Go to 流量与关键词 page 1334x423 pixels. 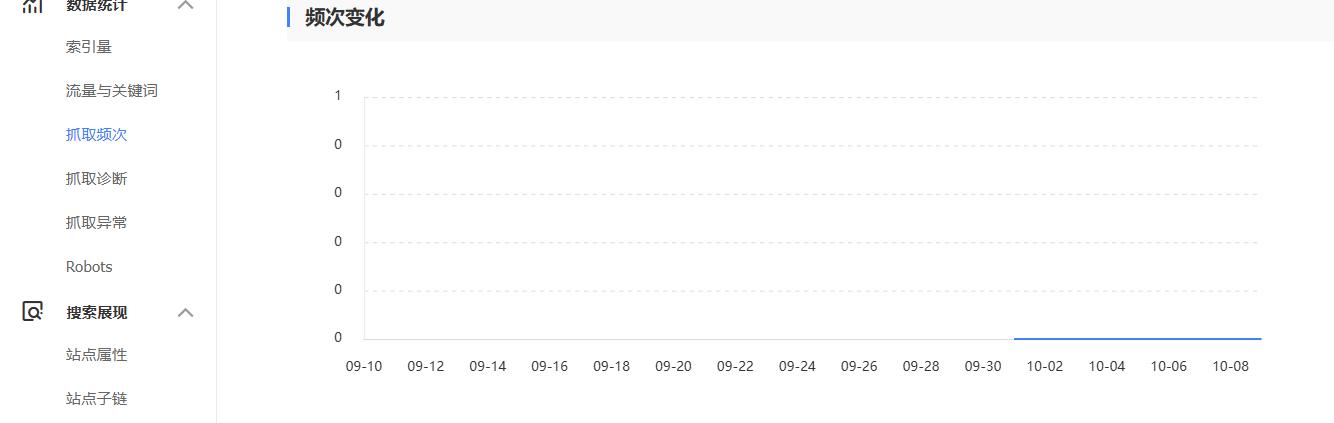[x=112, y=91]
